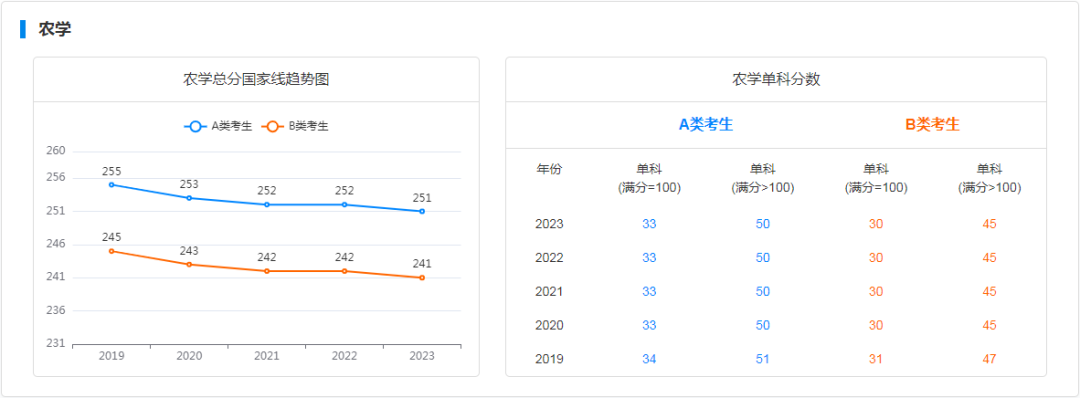The image size is (1080, 398).
Task: Click value 33 in the 2023 table row
Action: click(x=650, y=224)
